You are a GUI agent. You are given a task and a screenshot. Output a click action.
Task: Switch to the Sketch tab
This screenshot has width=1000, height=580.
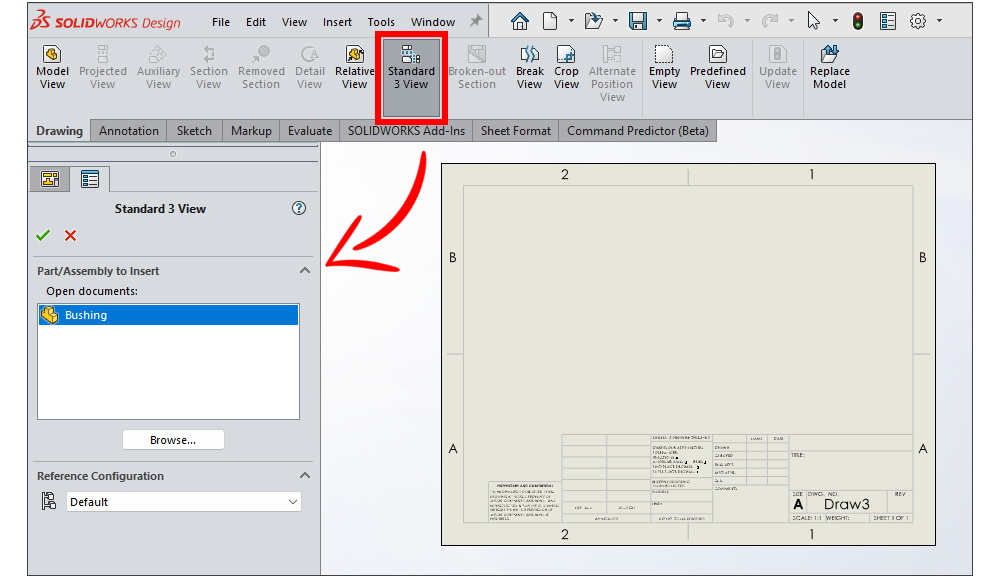click(194, 131)
